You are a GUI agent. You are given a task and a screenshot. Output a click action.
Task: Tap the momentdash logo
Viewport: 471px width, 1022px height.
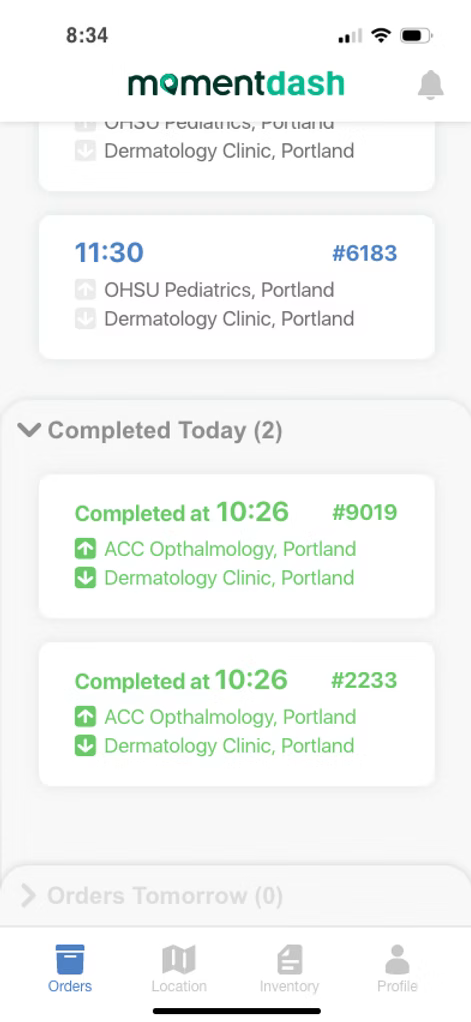236,84
